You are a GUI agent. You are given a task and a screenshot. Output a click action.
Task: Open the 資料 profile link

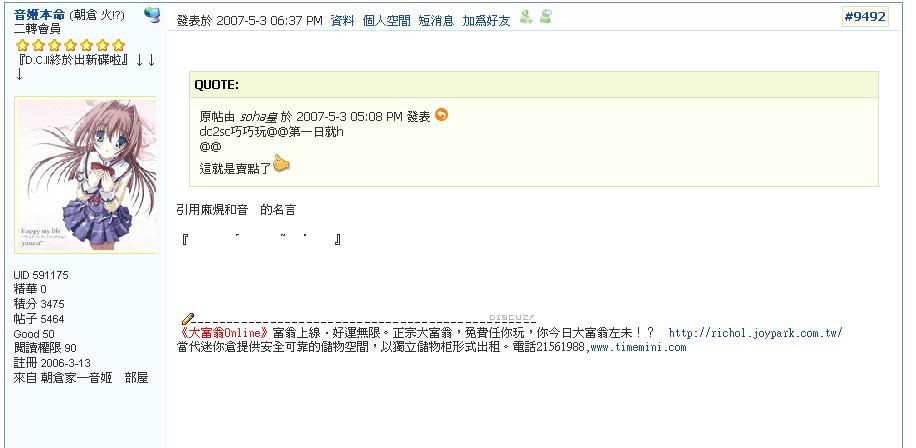point(342,21)
